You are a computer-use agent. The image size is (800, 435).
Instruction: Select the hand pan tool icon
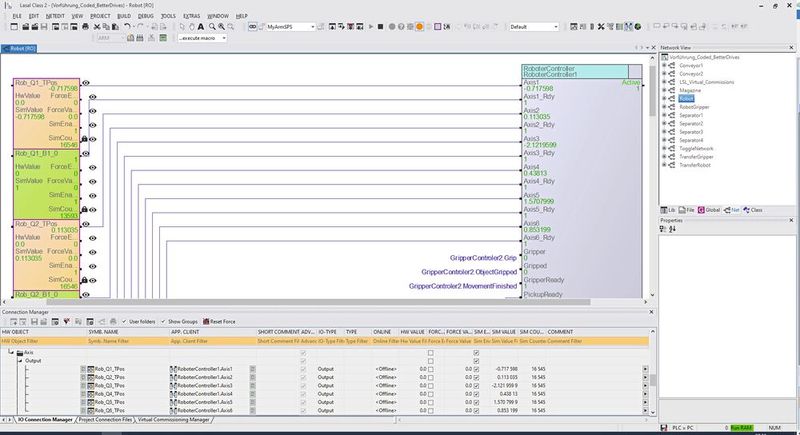[192, 27]
